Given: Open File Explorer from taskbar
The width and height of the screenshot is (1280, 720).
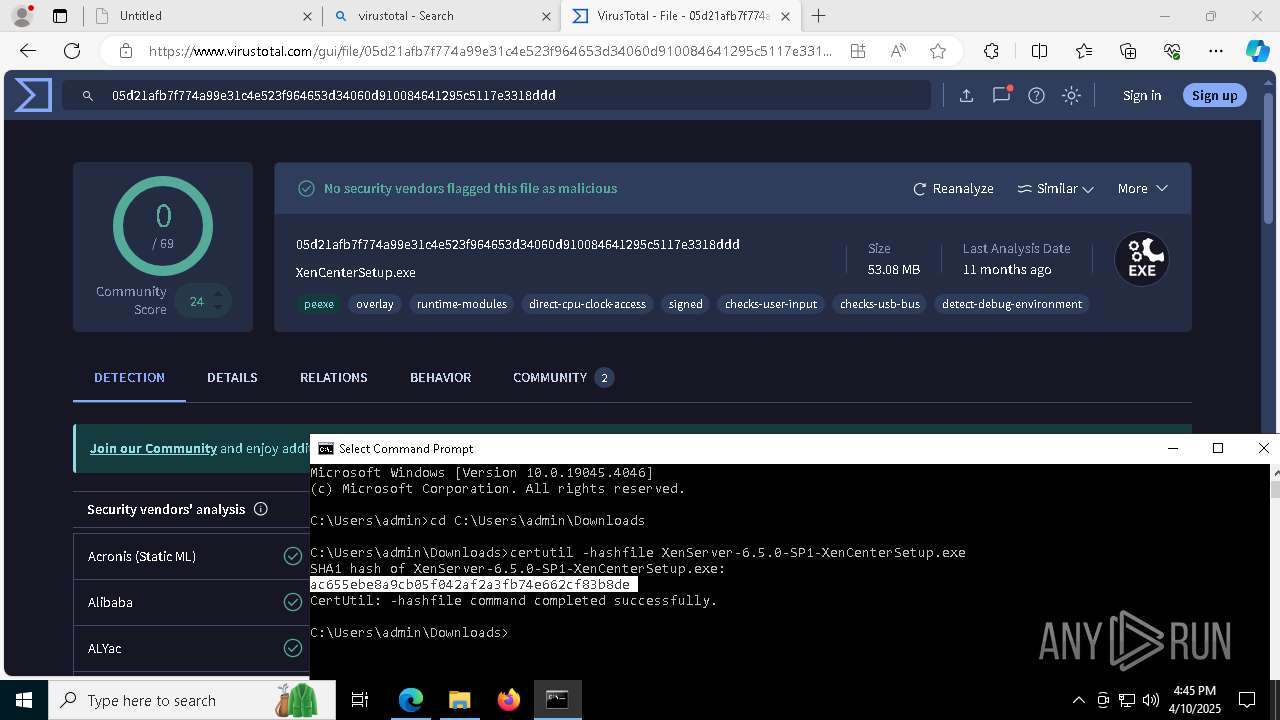Looking at the screenshot, I should tap(459, 700).
